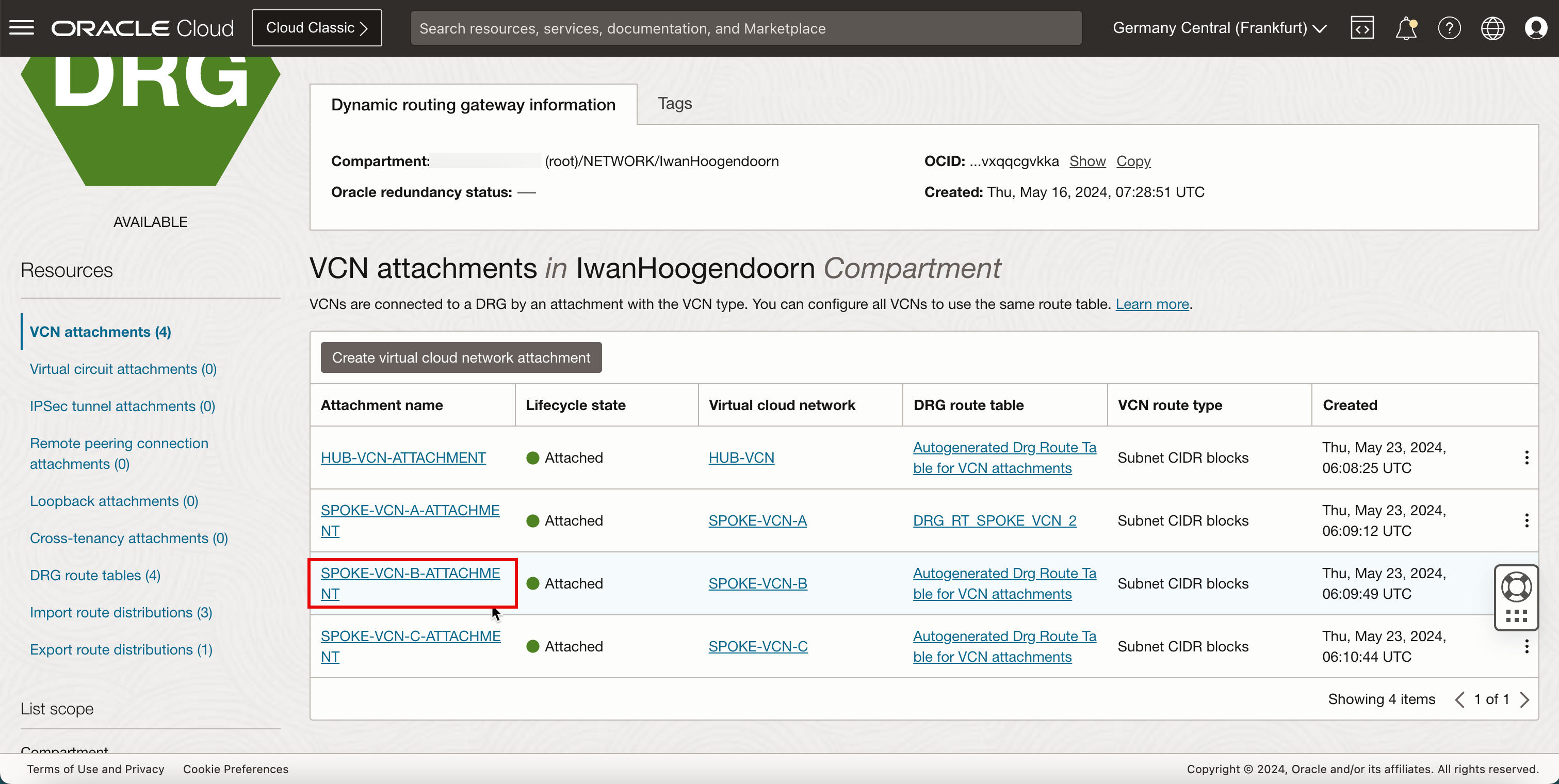Click the SPOKE-VCN-A-ATTACHMENT link

(x=410, y=520)
